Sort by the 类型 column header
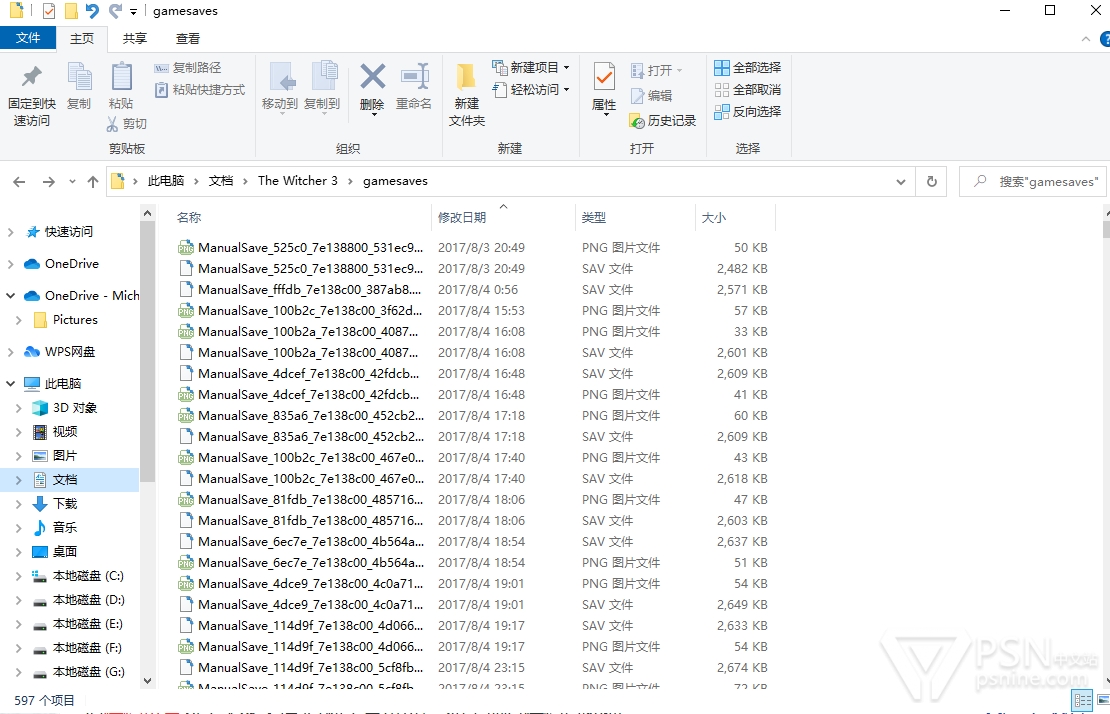The image size is (1110, 714). (x=593, y=218)
